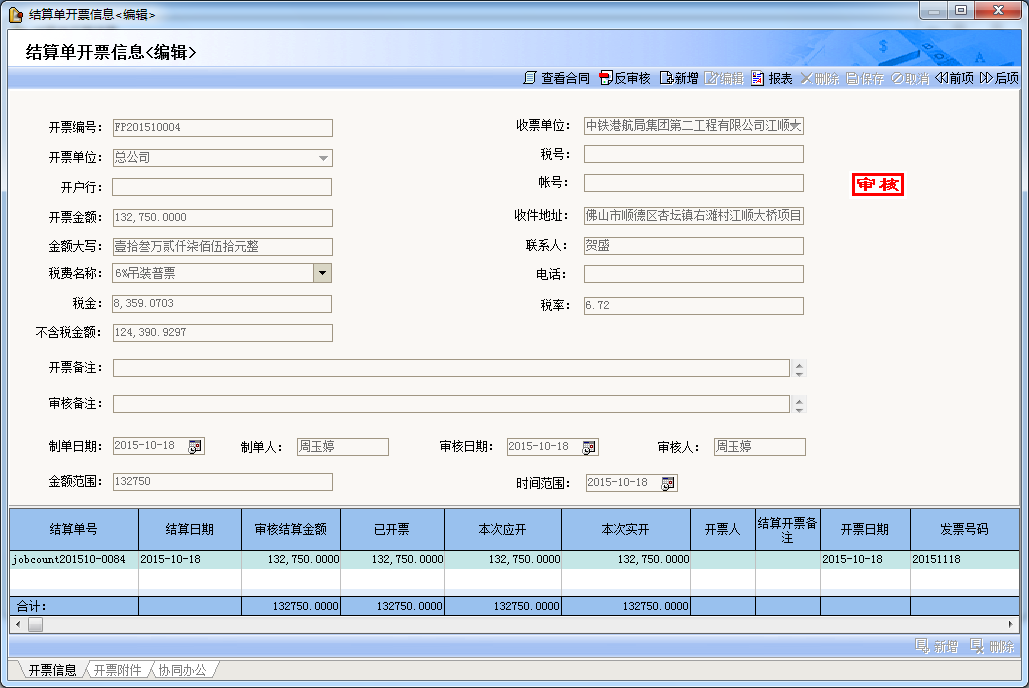Screen dimensions: 1029x688
Task: Click the 查看合同 toolbar button
Action: [x=557, y=78]
